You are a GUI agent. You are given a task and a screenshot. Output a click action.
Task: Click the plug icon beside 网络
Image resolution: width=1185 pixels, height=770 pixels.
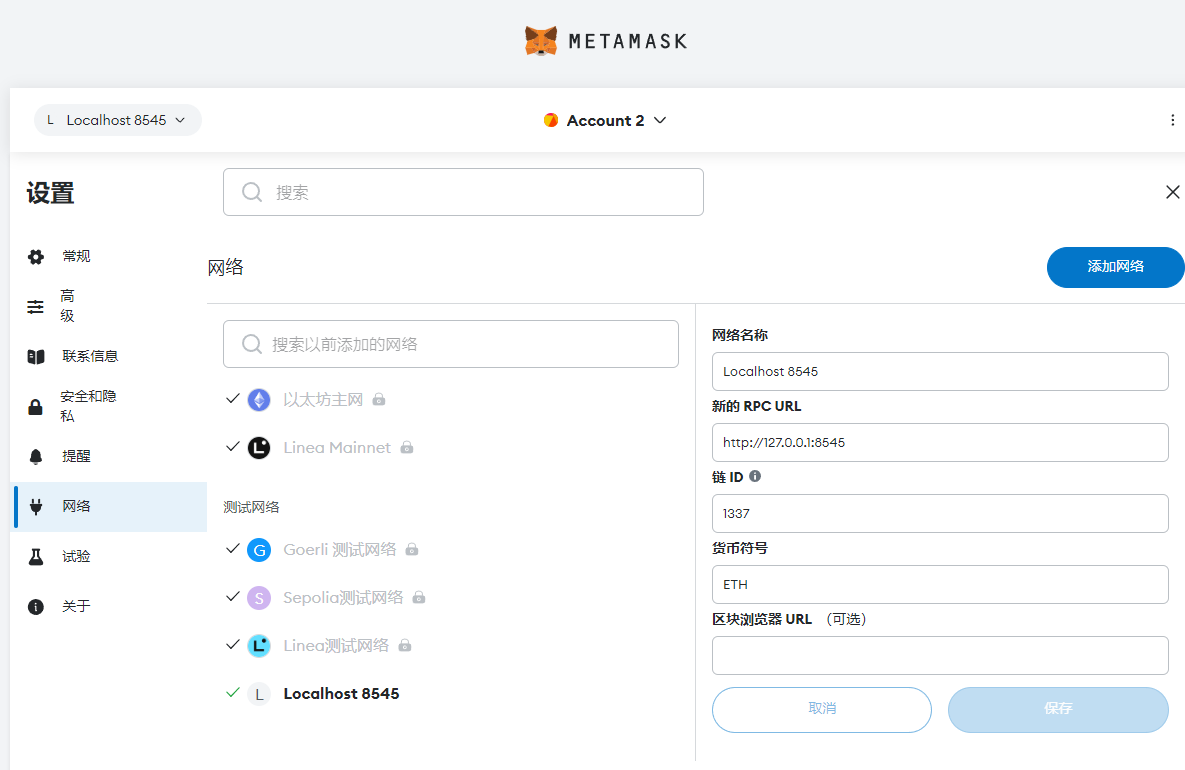tap(36, 506)
